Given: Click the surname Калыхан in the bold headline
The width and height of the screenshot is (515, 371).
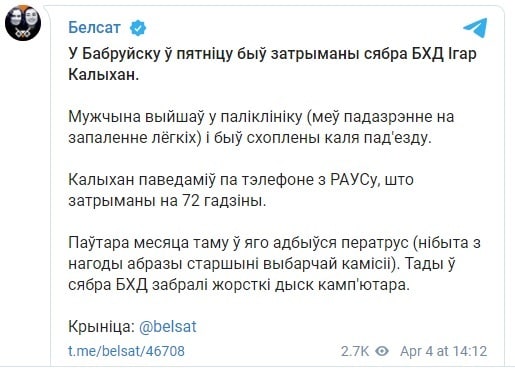Looking at the screenshot, I should (103, 75).
